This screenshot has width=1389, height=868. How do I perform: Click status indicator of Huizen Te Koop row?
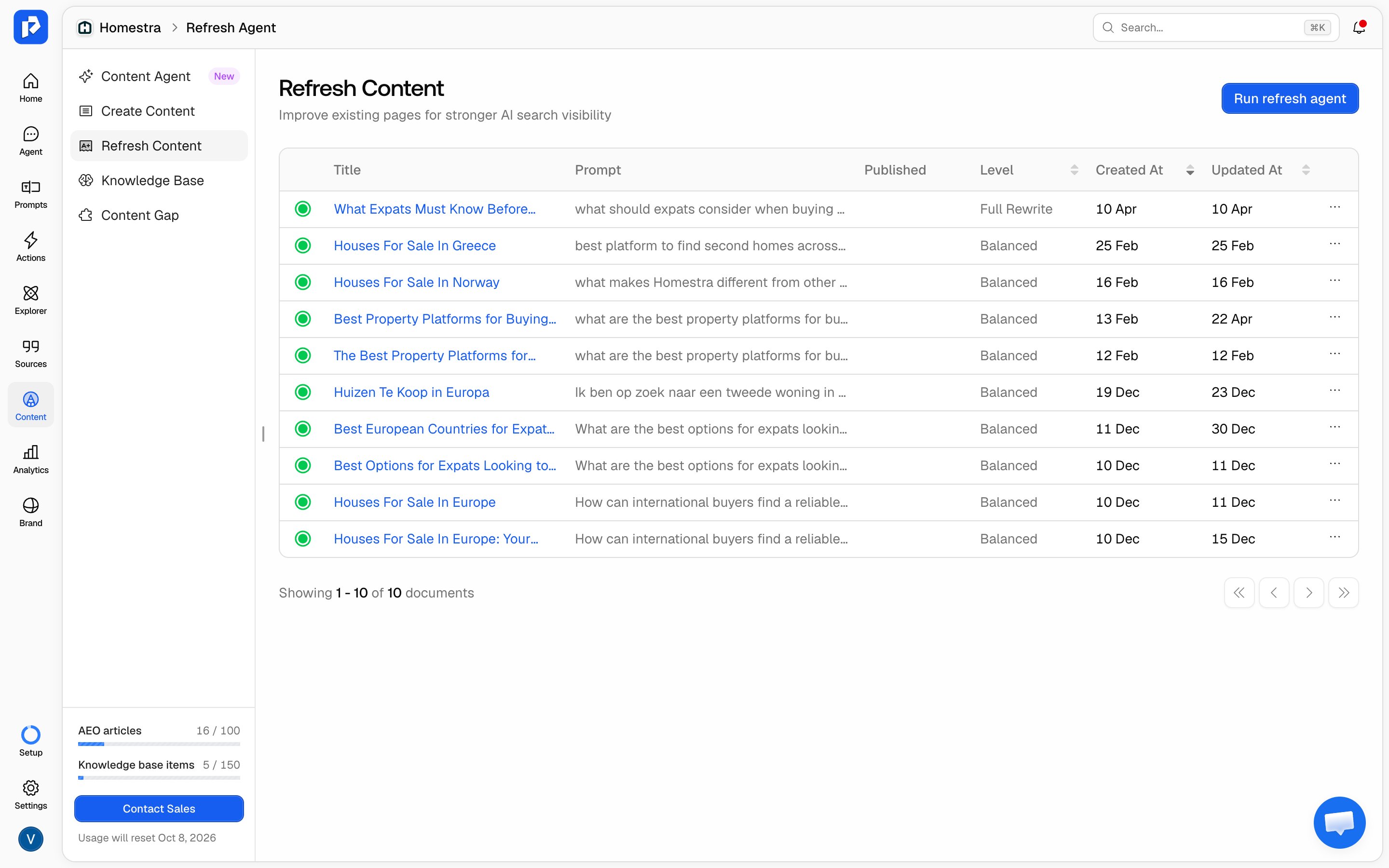point(303,392)
